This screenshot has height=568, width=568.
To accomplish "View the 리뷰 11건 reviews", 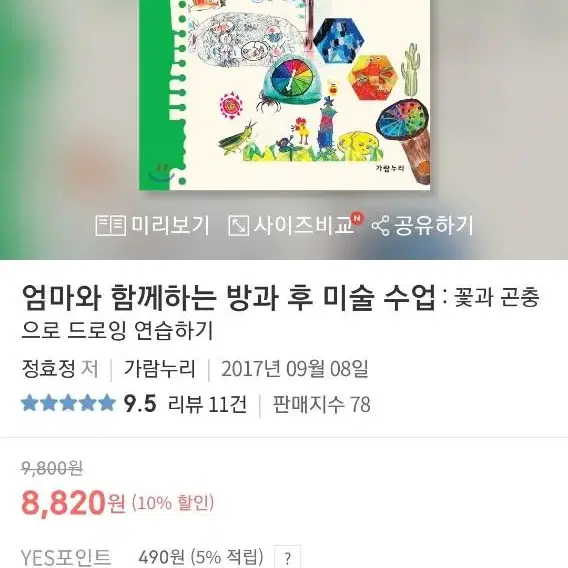I will [207, 404].
